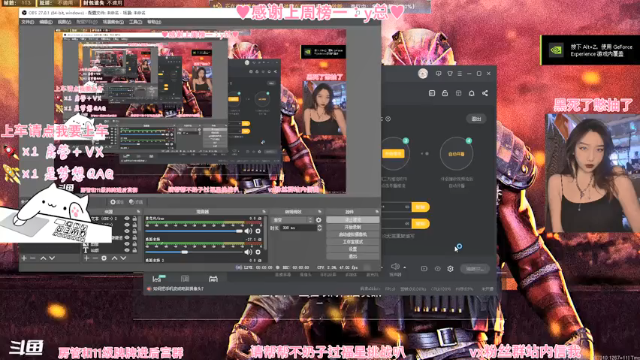Add a new source with plus icon
The image size is (640, 360).
click(x=87, y=258)
